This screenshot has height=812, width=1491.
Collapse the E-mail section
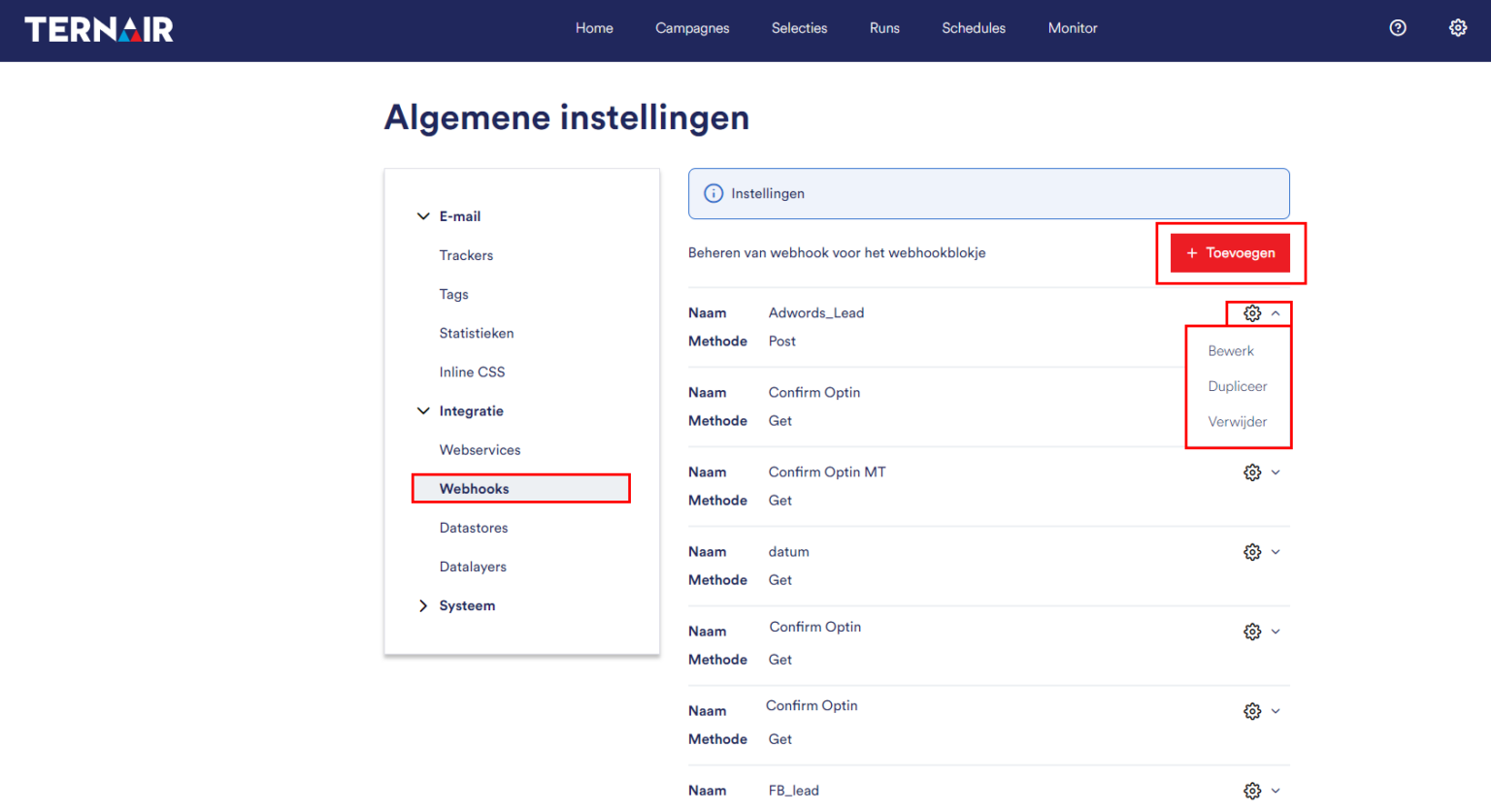tap(423, 216)
